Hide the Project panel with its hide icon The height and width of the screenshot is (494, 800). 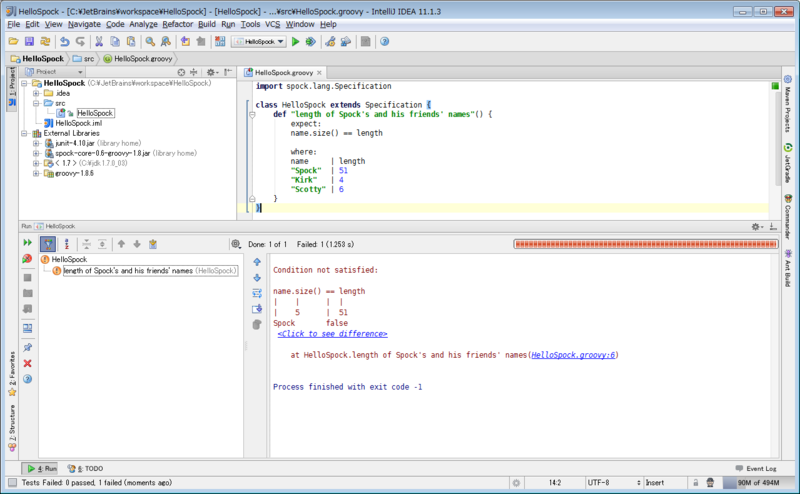(x=228, y=72)
